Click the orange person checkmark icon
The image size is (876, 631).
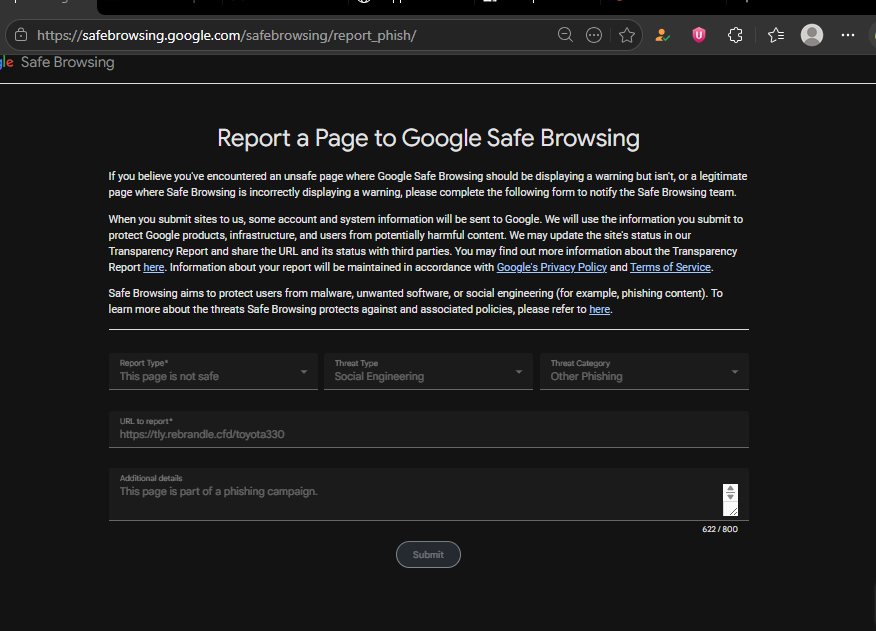(x=663, y=35)
